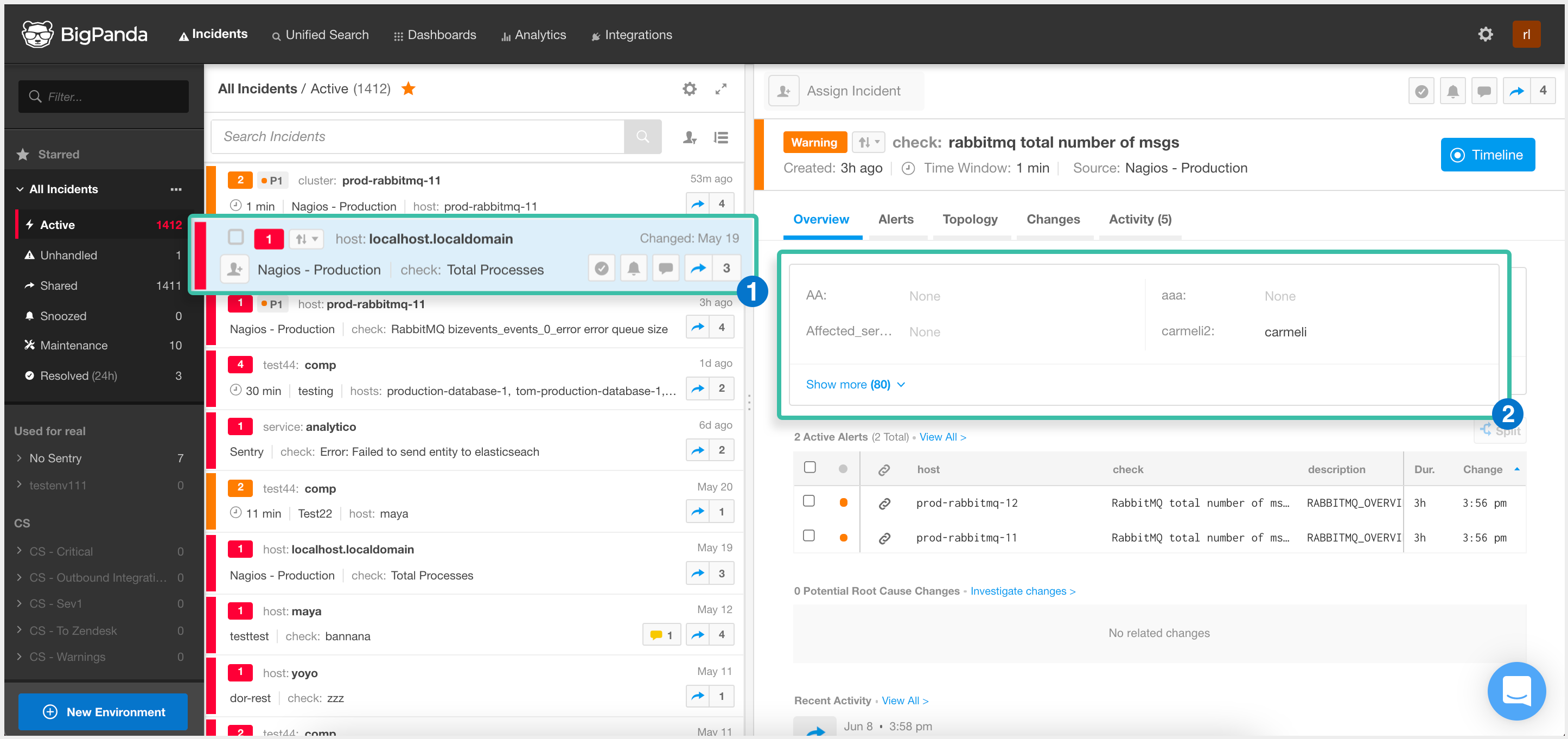Open Unified Search in top navigation
Viewport: 1568px width, 739px height.
(320, 35)
